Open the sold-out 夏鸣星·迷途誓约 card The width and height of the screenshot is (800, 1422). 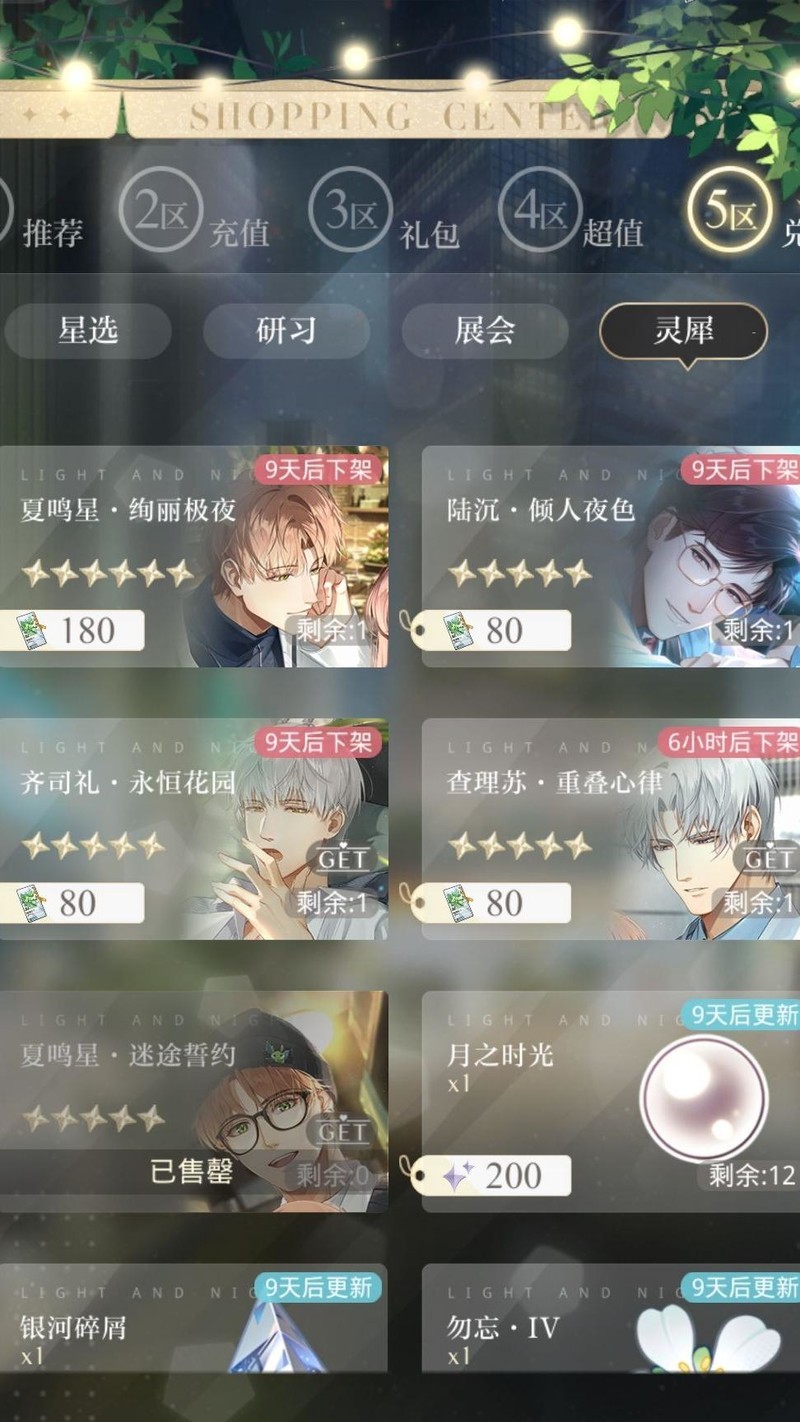[x=194, y=1102]
